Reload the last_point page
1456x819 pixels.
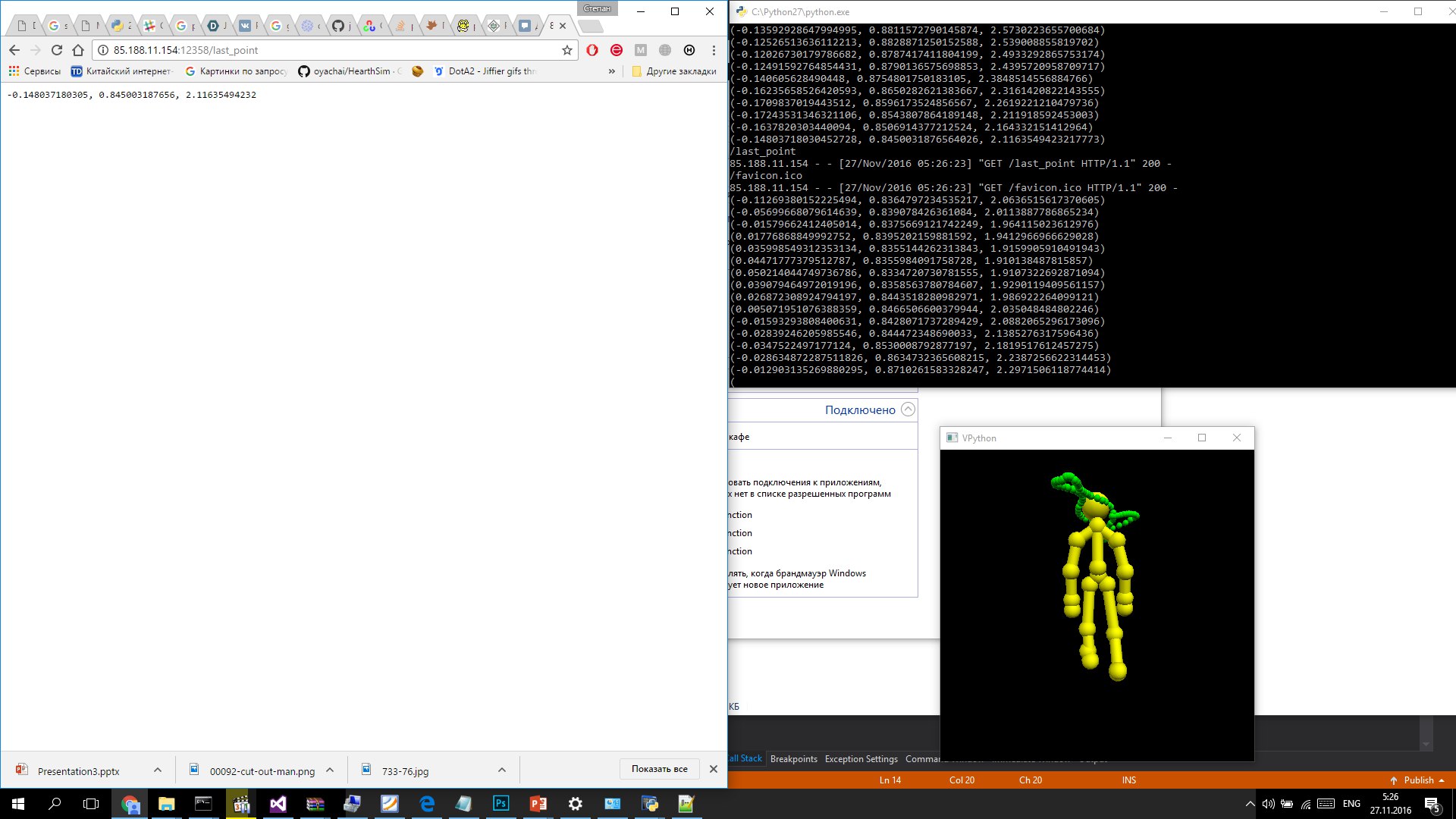point(56,50)
